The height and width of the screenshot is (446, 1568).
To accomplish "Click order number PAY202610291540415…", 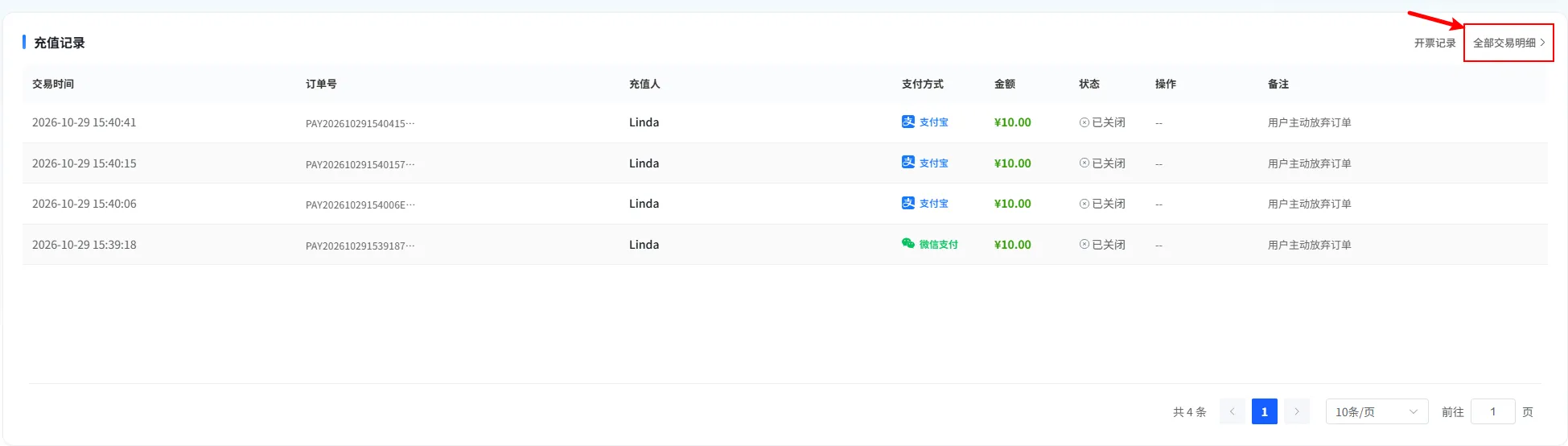I will pos(360,124).
